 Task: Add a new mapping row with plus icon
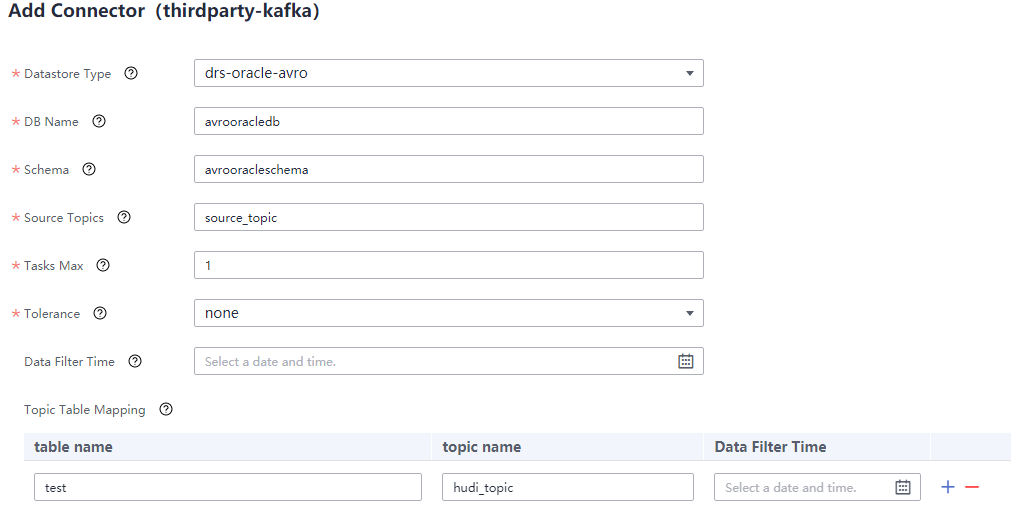(x=948, y=487)
